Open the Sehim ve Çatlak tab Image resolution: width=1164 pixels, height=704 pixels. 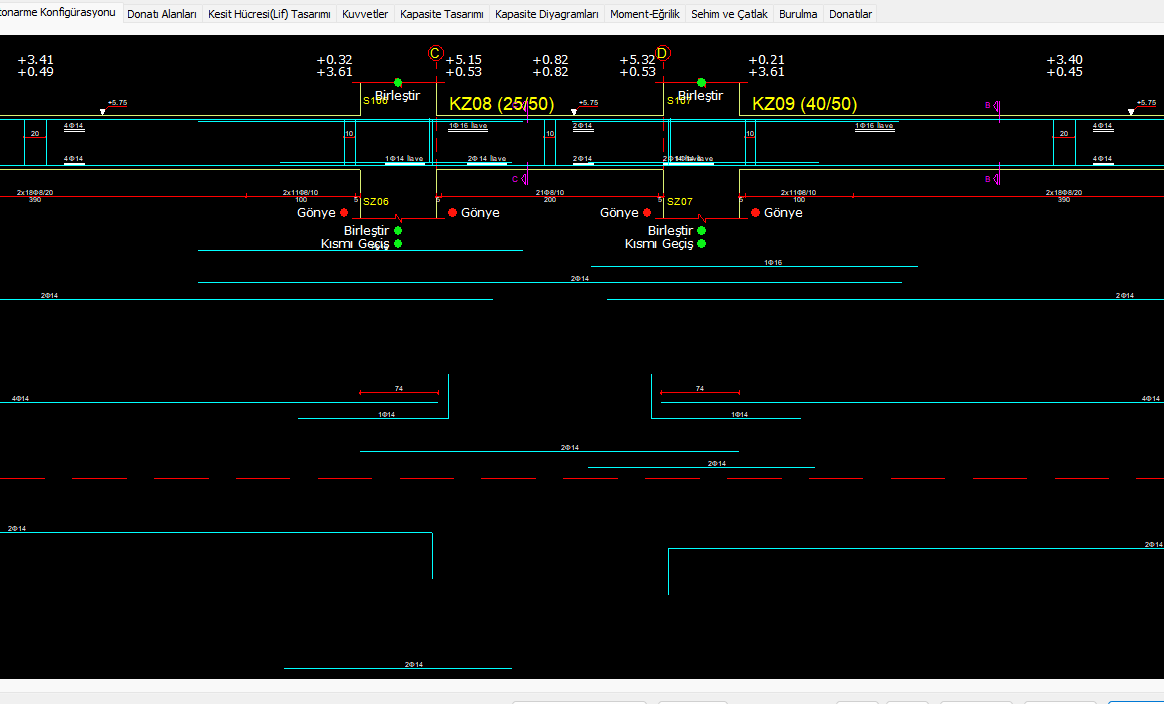[729, 14]
